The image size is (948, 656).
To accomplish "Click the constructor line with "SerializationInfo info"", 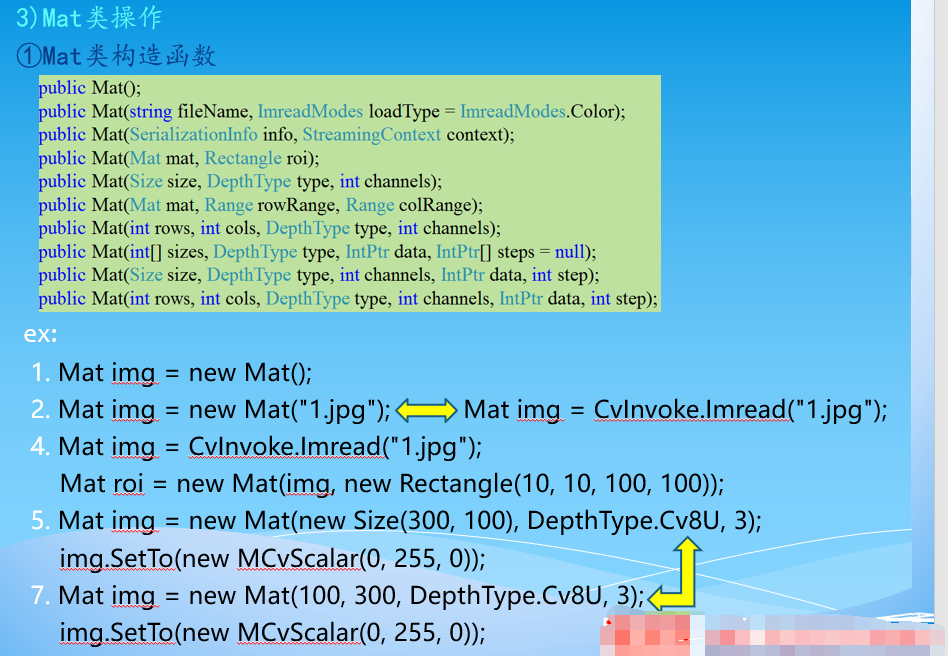I will click(x=276, y=134).
